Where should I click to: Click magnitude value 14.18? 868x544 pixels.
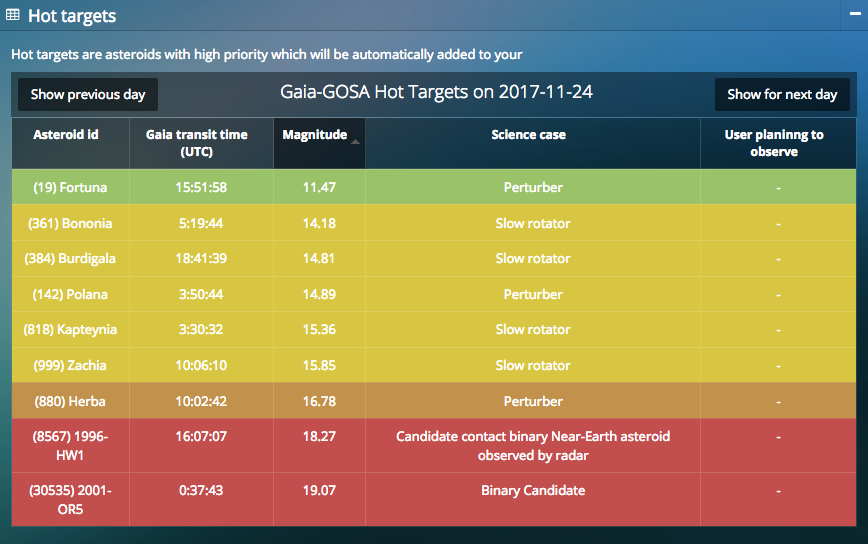pyautogui.click(x=319, y=224)
